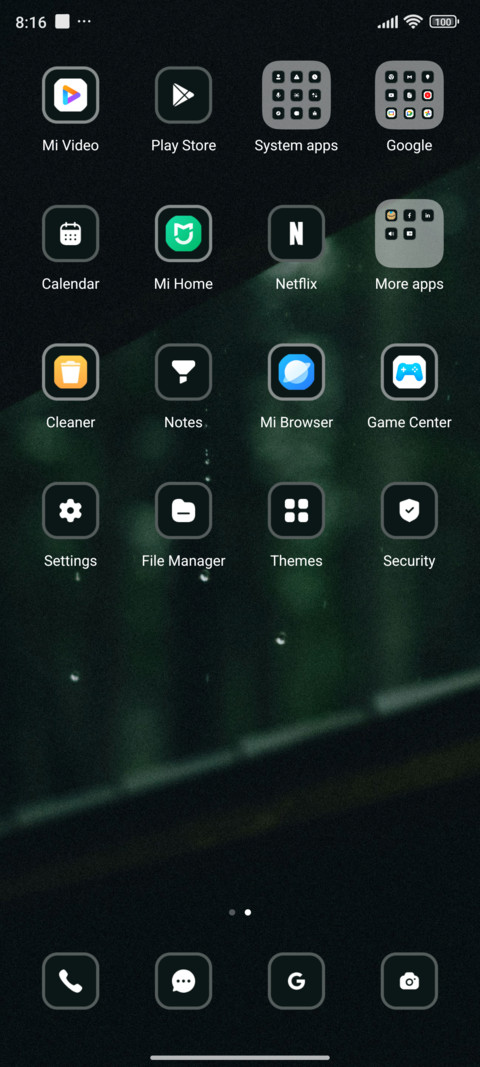Screen dimensions: 480x1067
Task: Open the System apps folder
Action: click(x=296, y=95)
